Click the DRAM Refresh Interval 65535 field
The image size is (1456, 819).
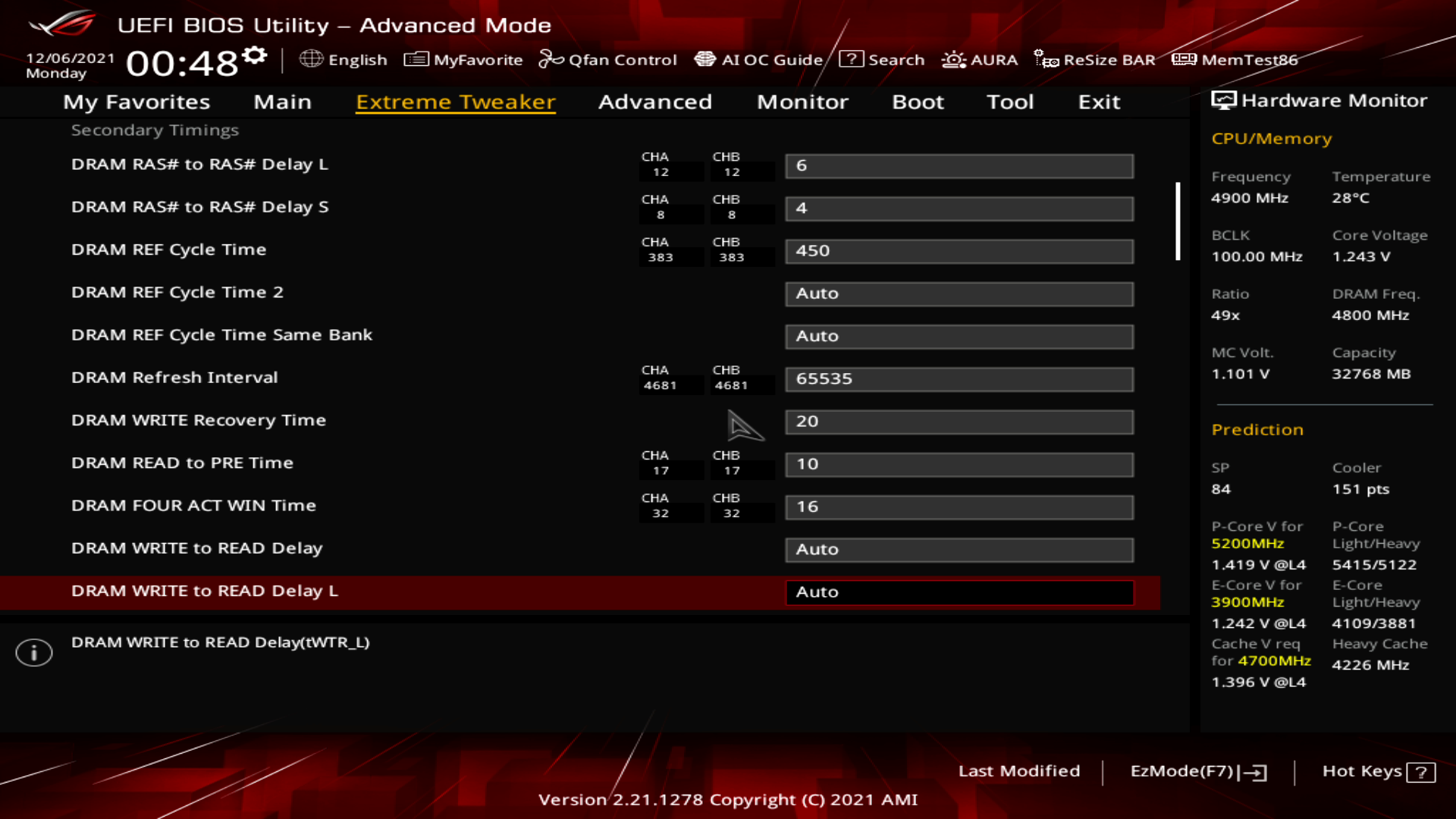(x=959, y=378)
